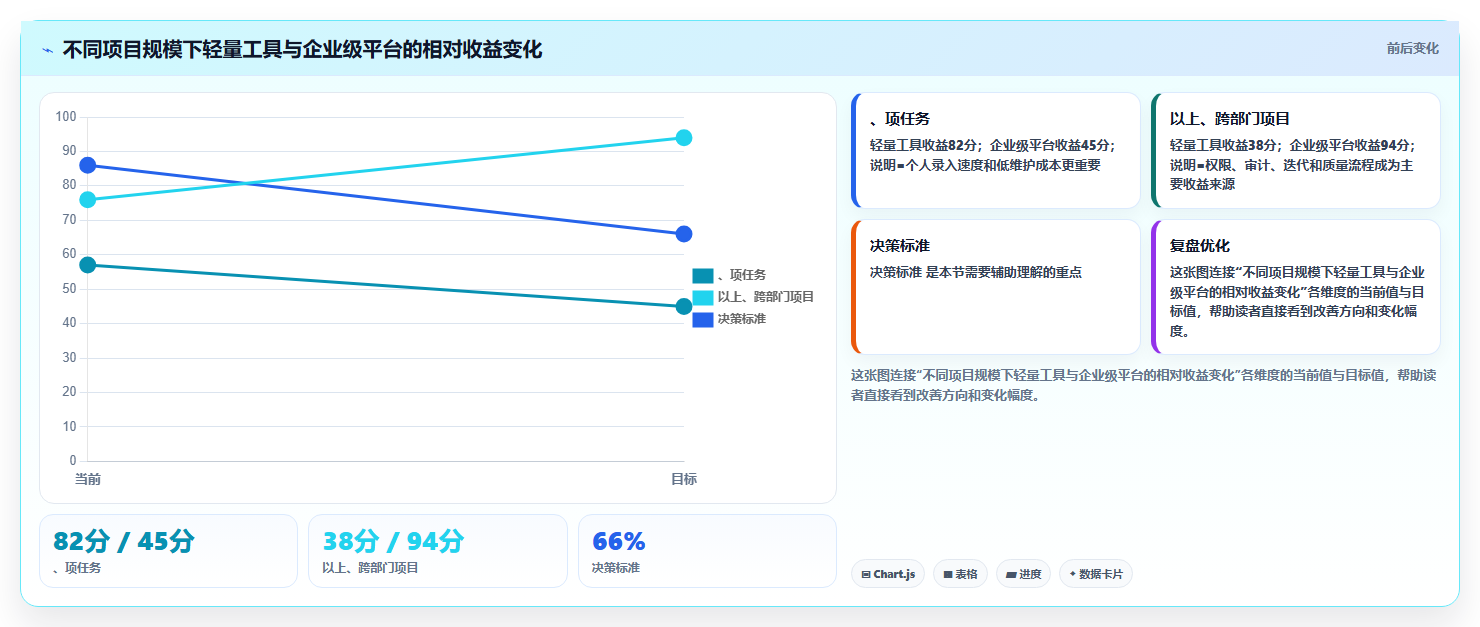Screen dimensions: 1480x627
Task: Click the 决策标准 legend label in chart
Action: click(x=742, y=319)
